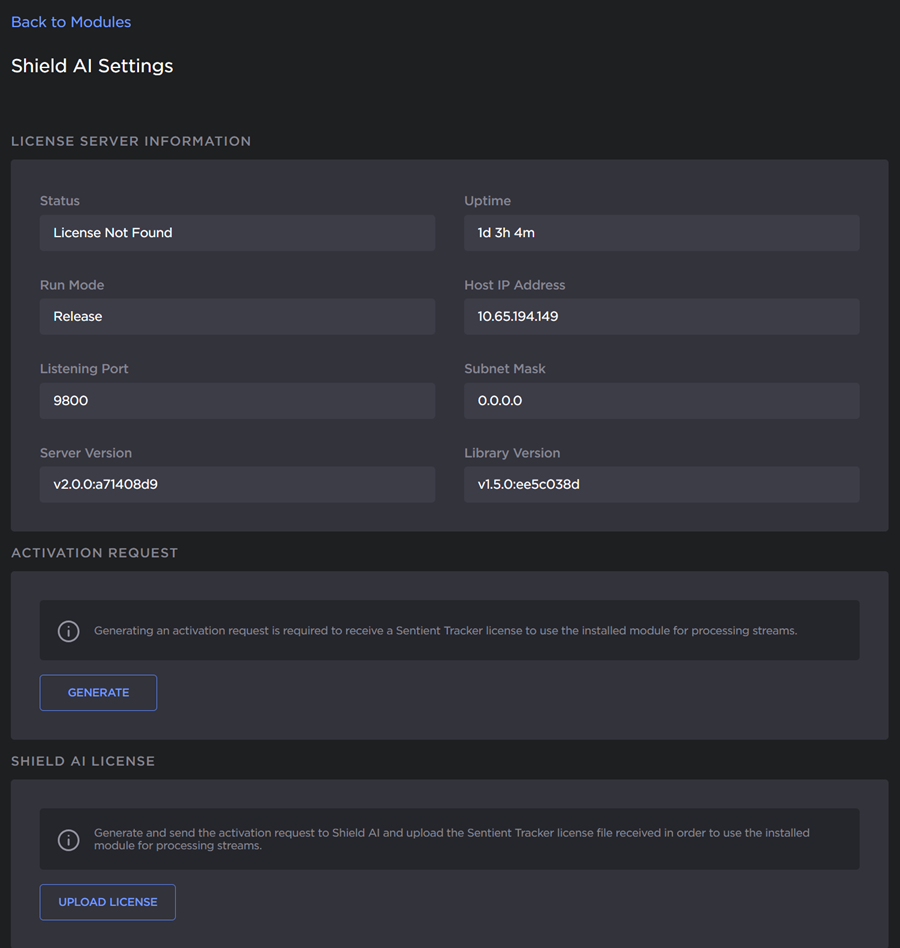Image resolution: width=900 pixels, height=948 pixels.
Task: Click the info icon in Shield AI License
Action: (68, 839)
